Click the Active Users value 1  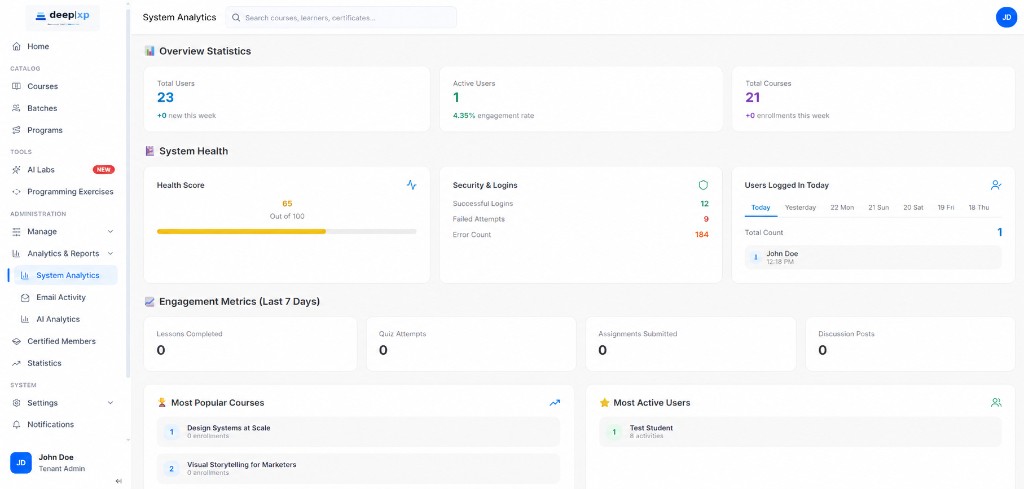(456, 98)
